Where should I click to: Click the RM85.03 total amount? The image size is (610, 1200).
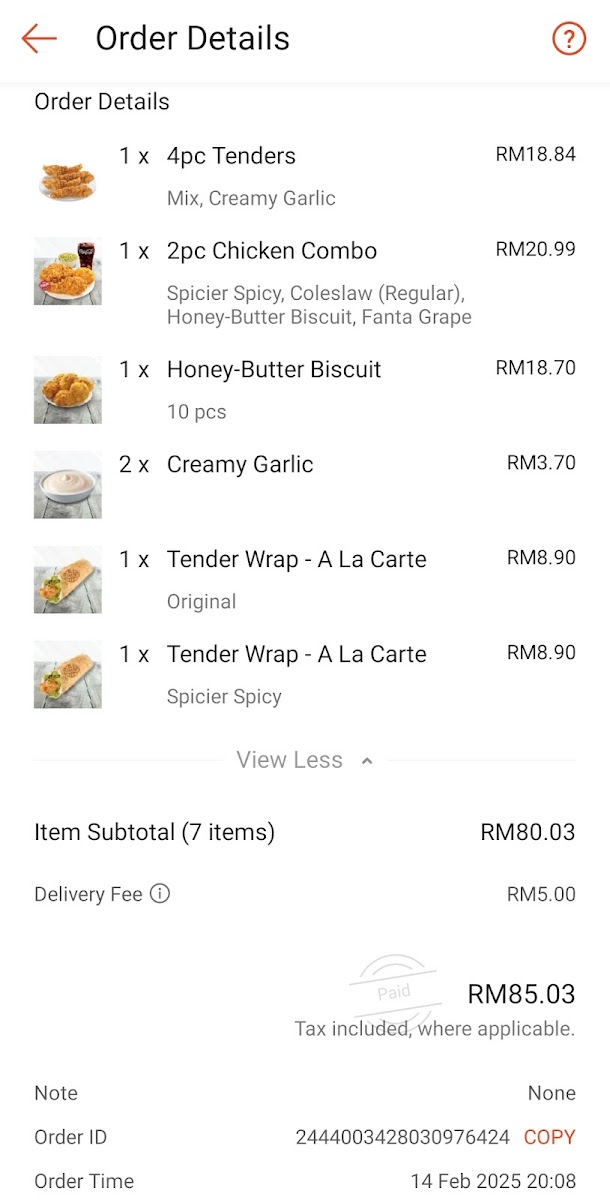[521, 994]
